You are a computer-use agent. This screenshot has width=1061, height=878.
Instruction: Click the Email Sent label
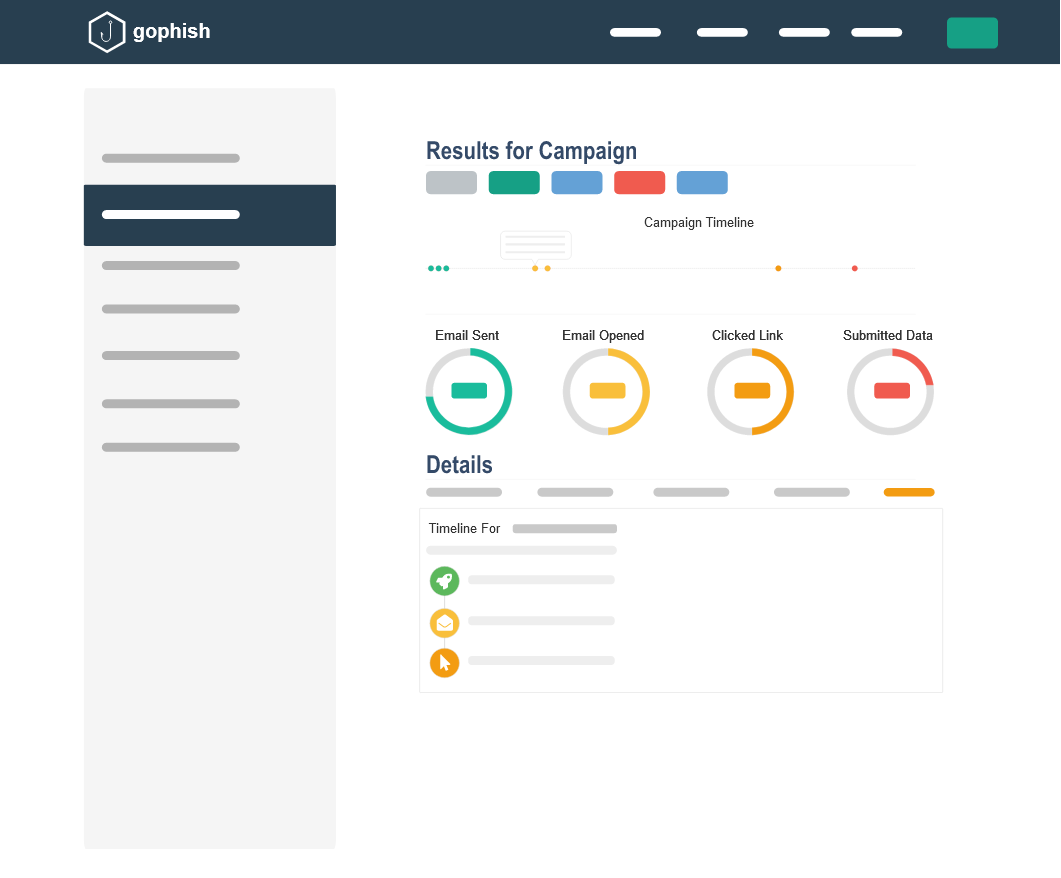tap(467, 336)
